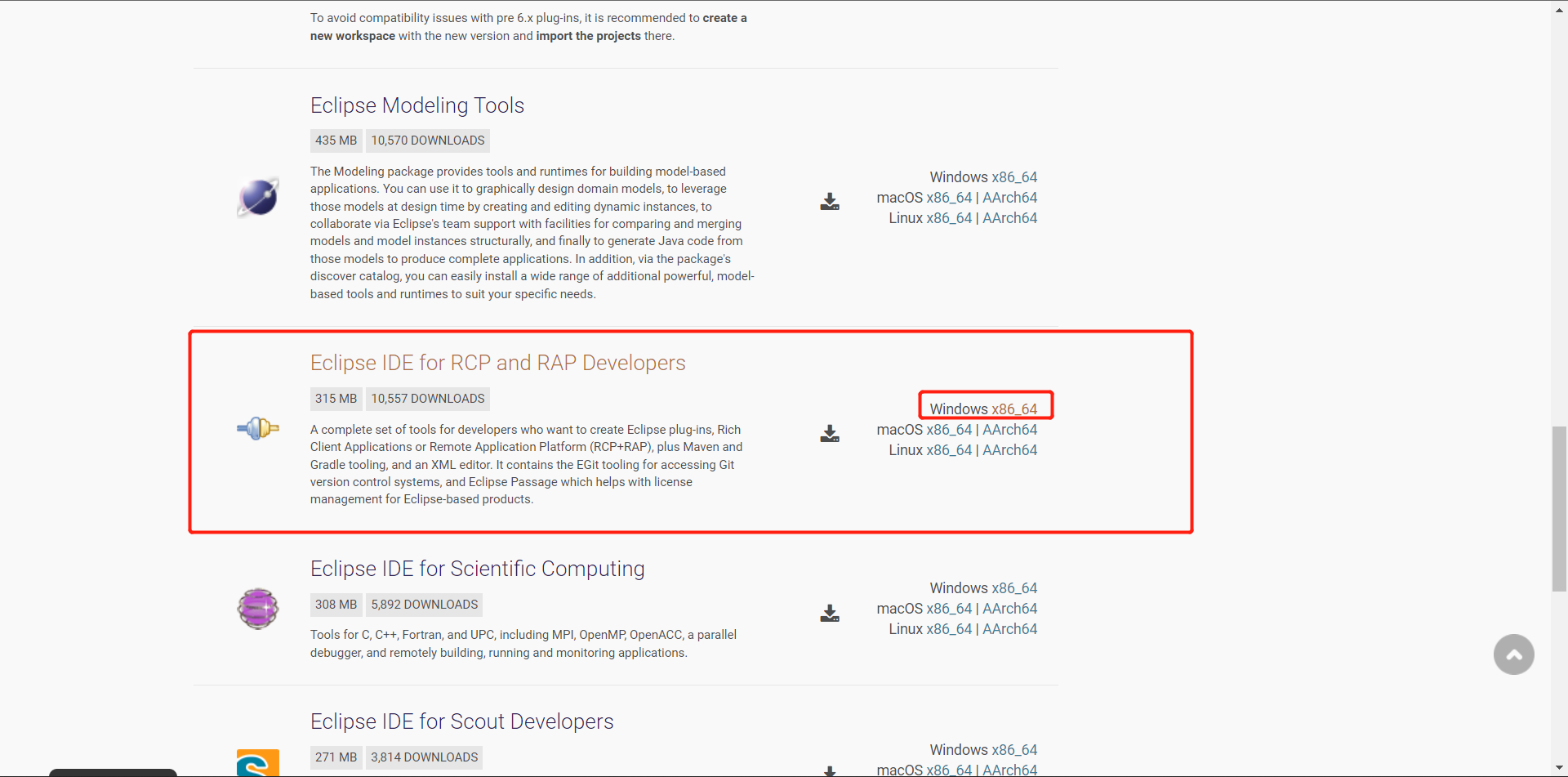Image resolution: width=1568 pixels, height=777 pixels.
Task: Open Eclipse IDE for Scientific Computing title
Action: coord(478,569)
